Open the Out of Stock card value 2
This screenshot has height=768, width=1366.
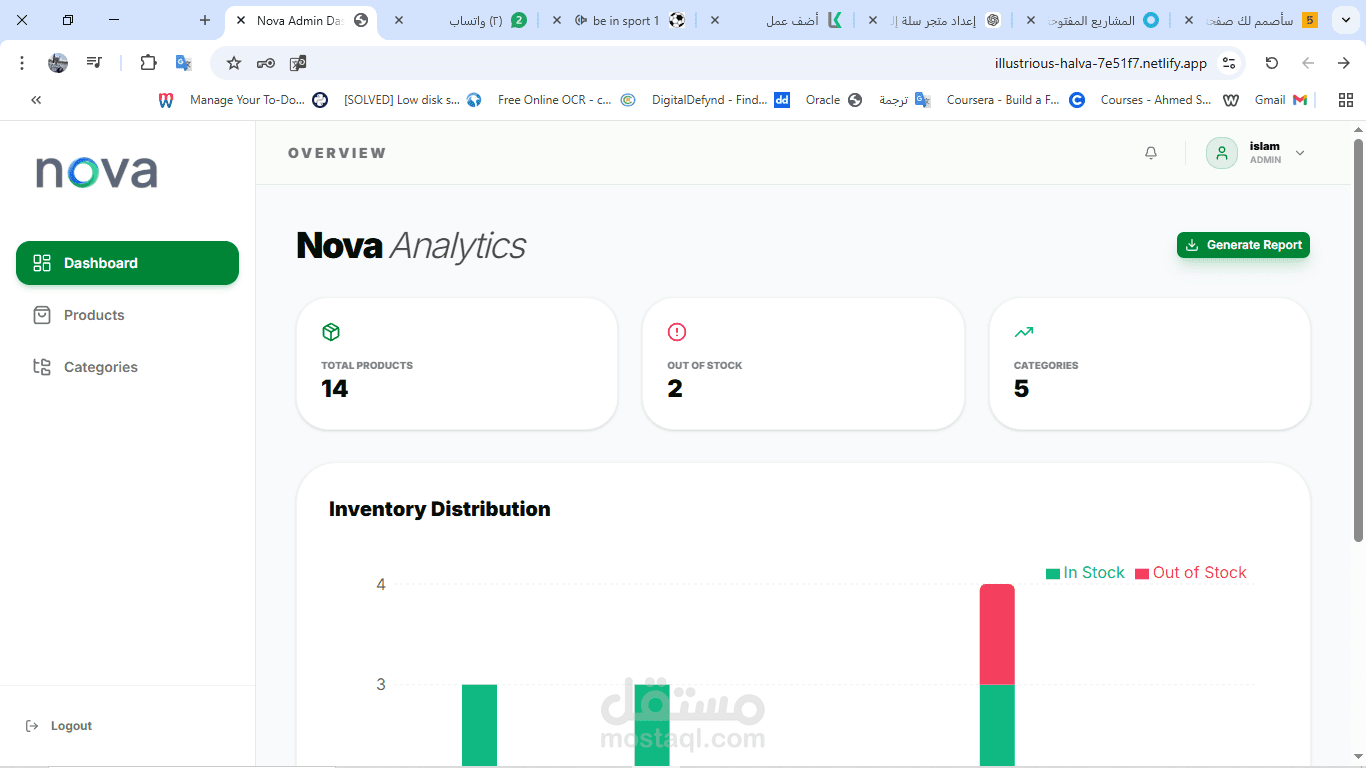tap(675, 389)
